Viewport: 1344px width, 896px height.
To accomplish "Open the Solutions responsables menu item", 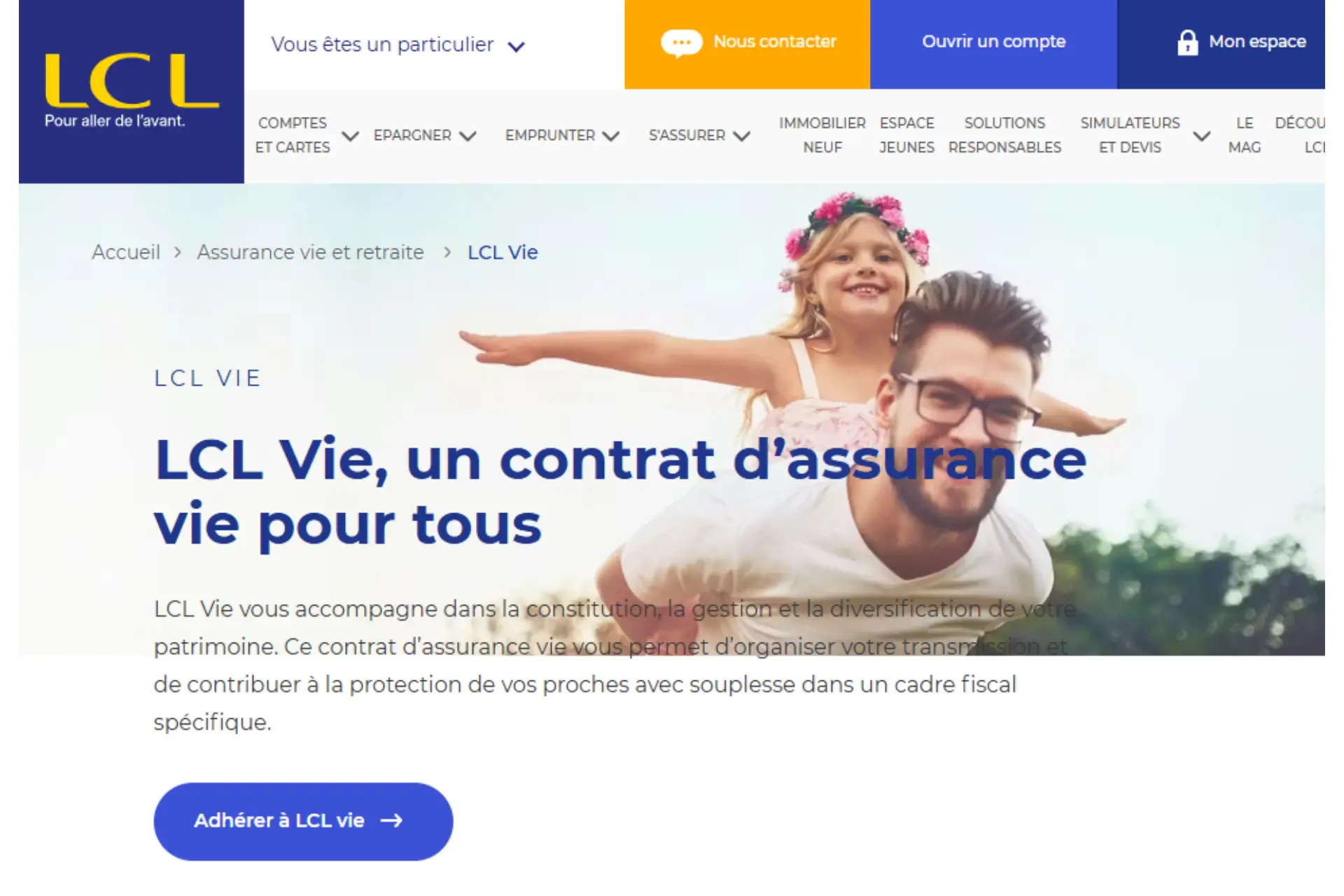I will [1004, 135].
